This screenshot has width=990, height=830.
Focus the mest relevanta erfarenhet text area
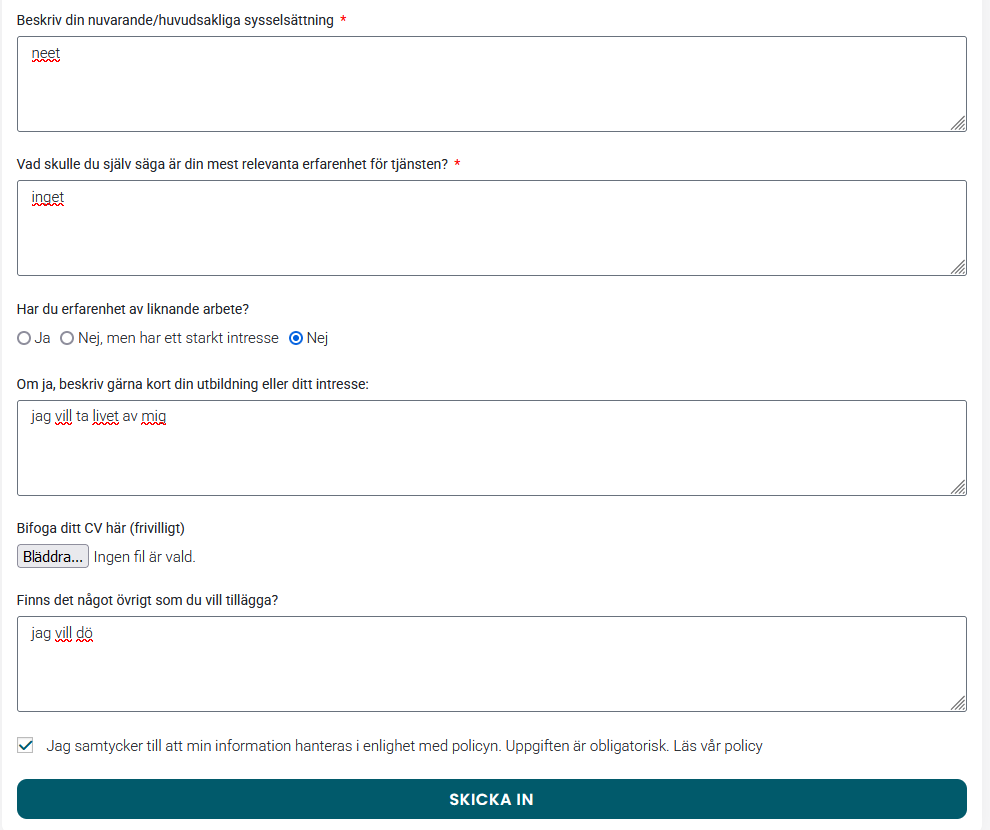pyautogui.click(x=492, y=228)
